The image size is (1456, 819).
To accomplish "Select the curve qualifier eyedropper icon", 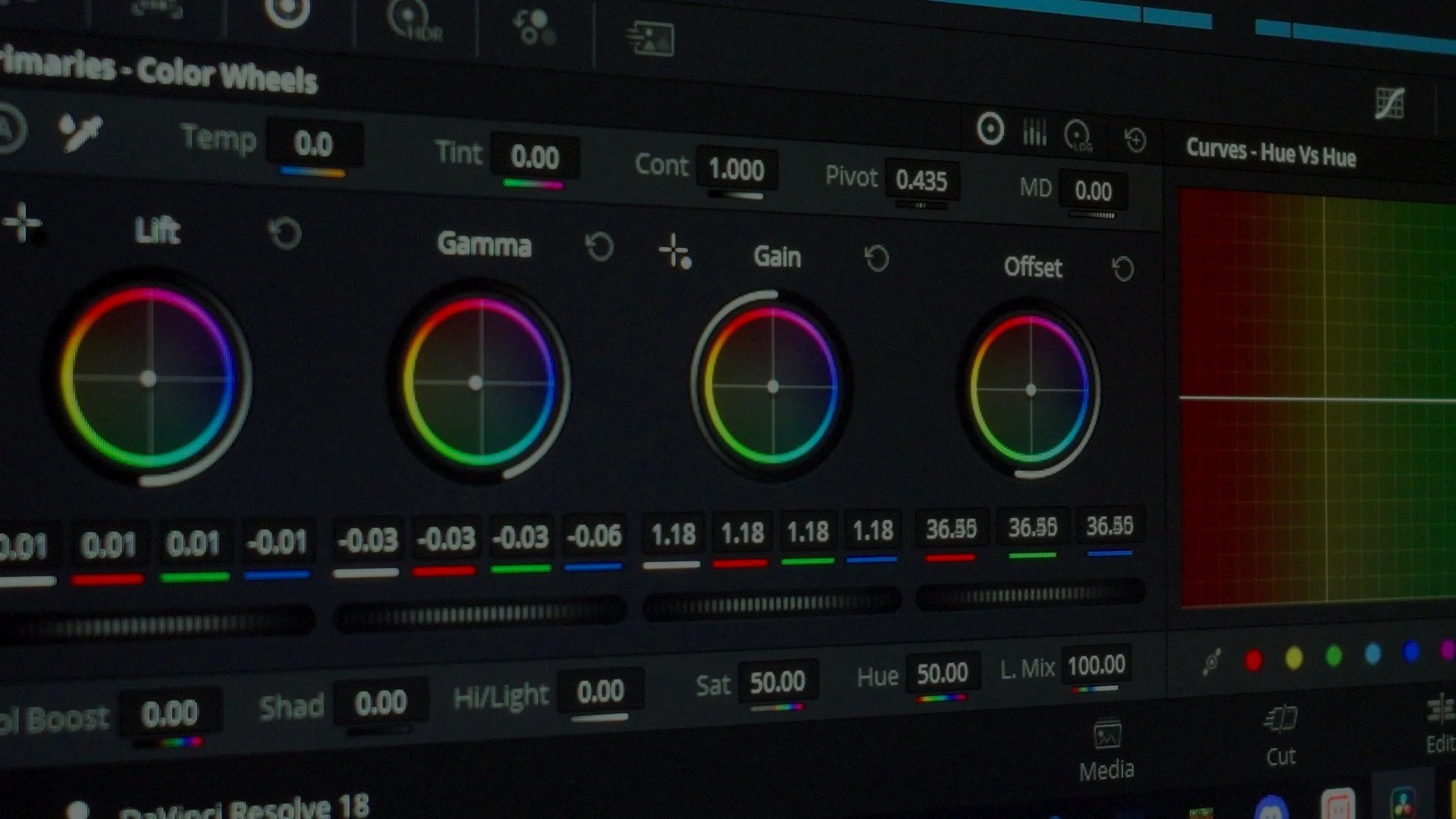I will click(1211, 661).
